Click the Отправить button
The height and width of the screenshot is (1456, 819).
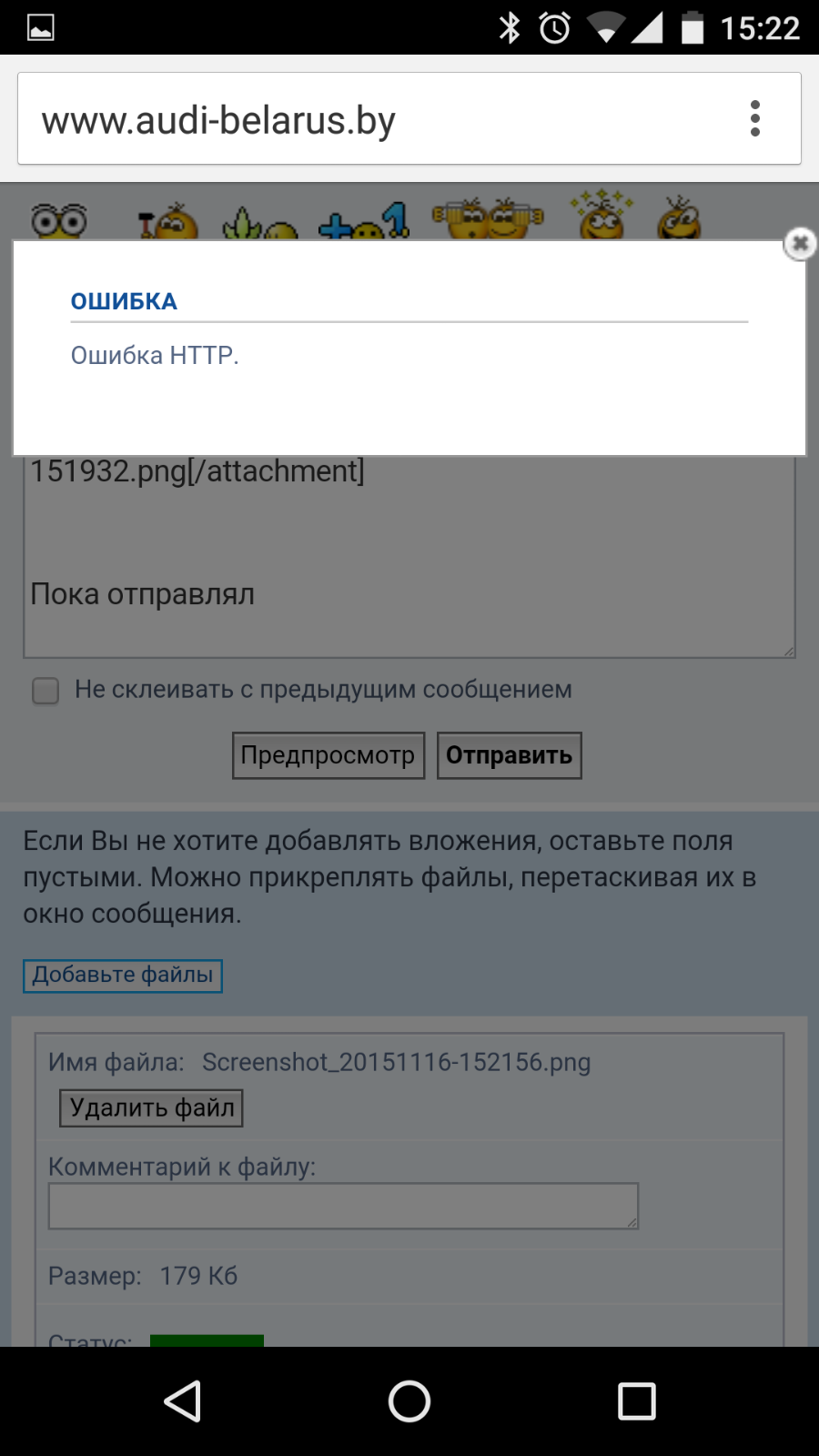510,755
